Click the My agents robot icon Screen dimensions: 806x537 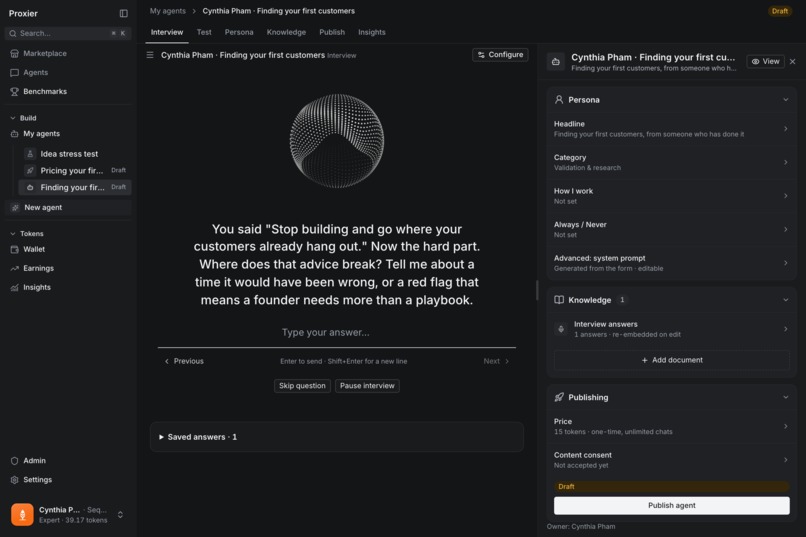coord(14,134)
